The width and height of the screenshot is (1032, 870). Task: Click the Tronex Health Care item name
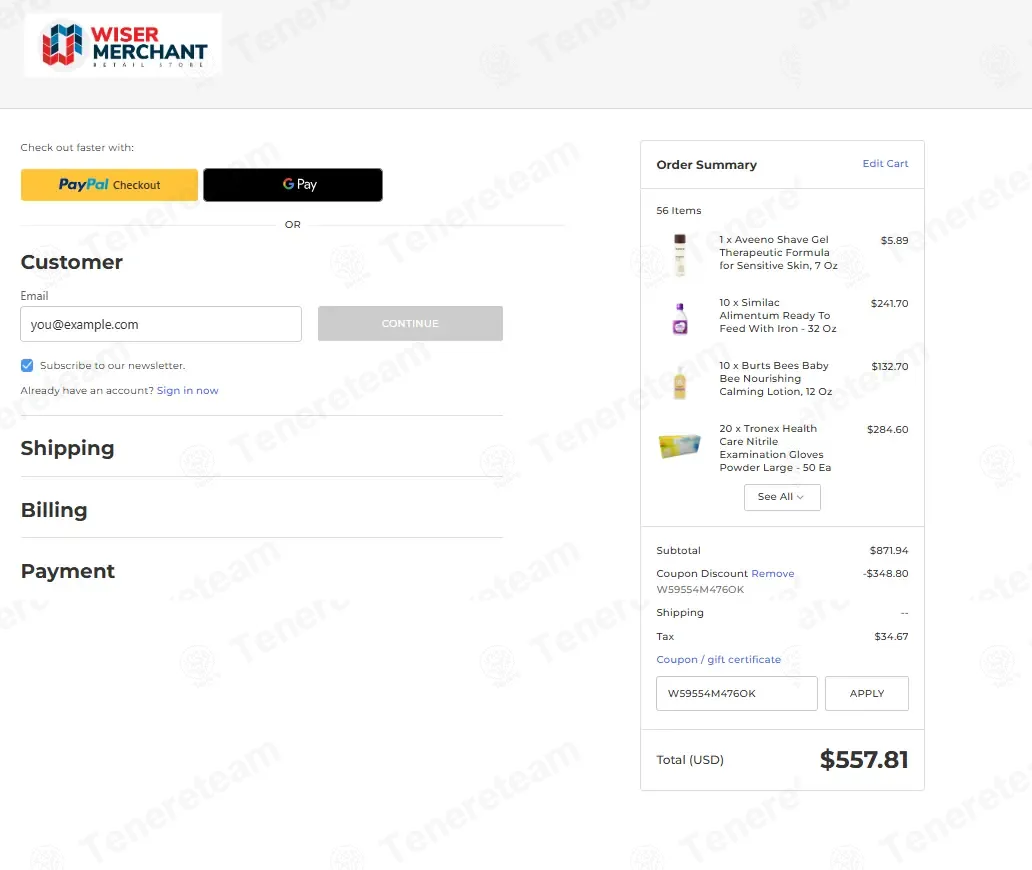(775, 448)
